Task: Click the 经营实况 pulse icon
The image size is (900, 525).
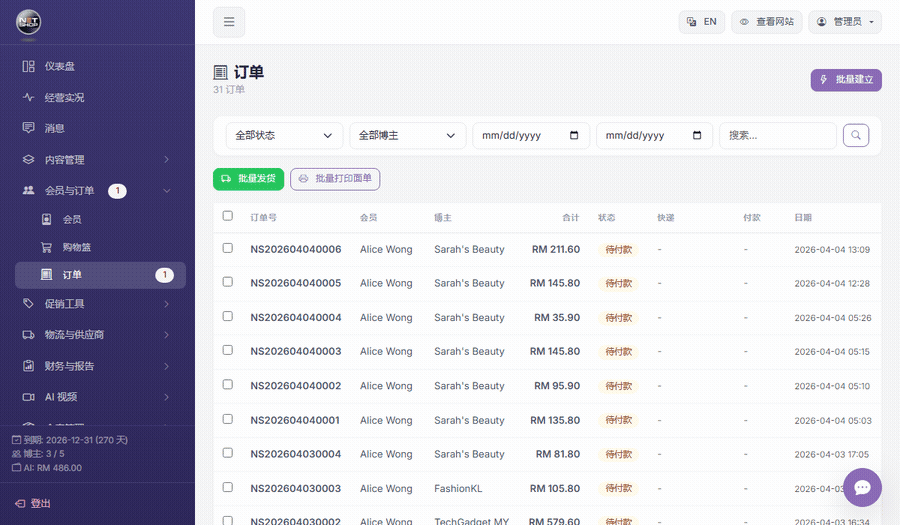Action: [x=28, y=98]
